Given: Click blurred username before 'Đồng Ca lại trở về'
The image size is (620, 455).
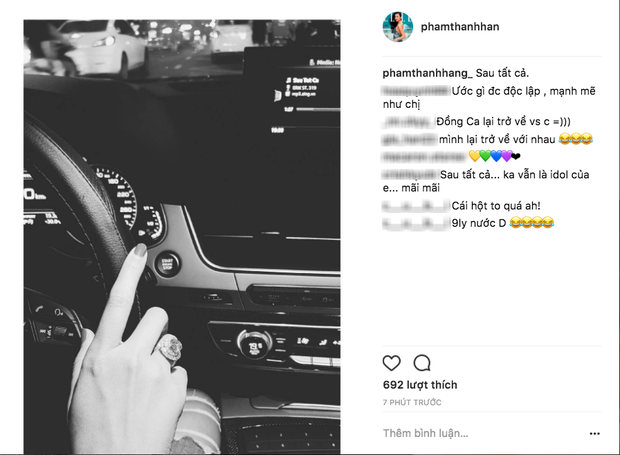Looking at the screenshot, I should 408,122.
